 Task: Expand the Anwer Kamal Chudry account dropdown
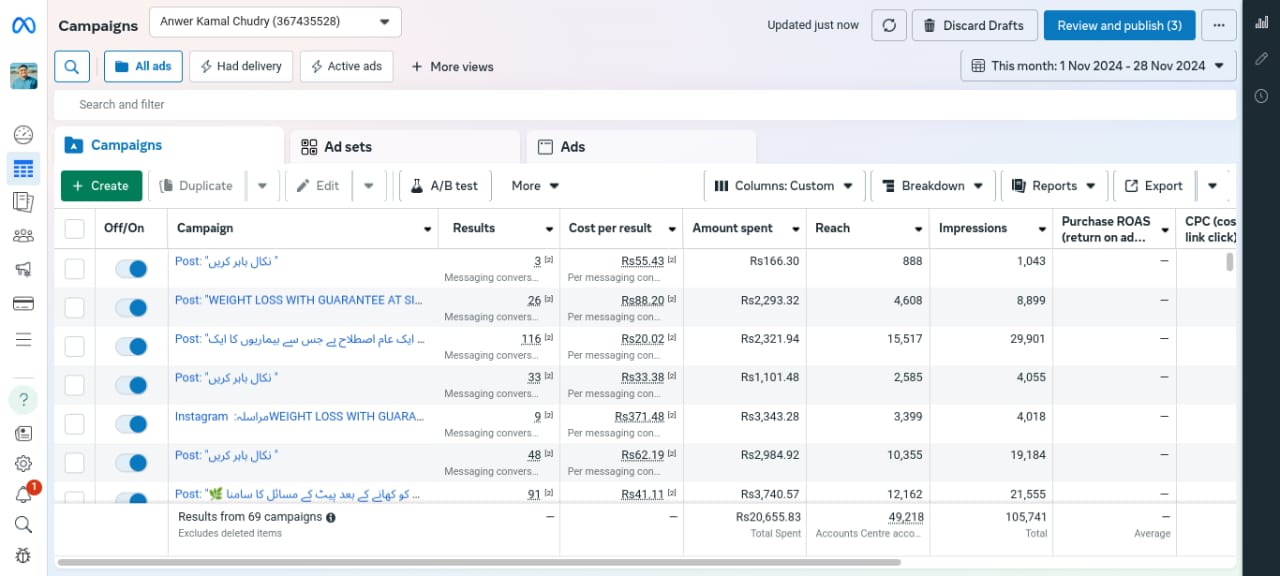pos(275,22)
